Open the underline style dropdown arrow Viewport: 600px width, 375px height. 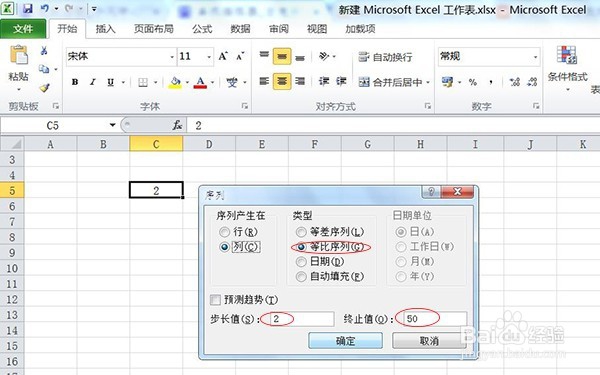(x=123, y=82)
